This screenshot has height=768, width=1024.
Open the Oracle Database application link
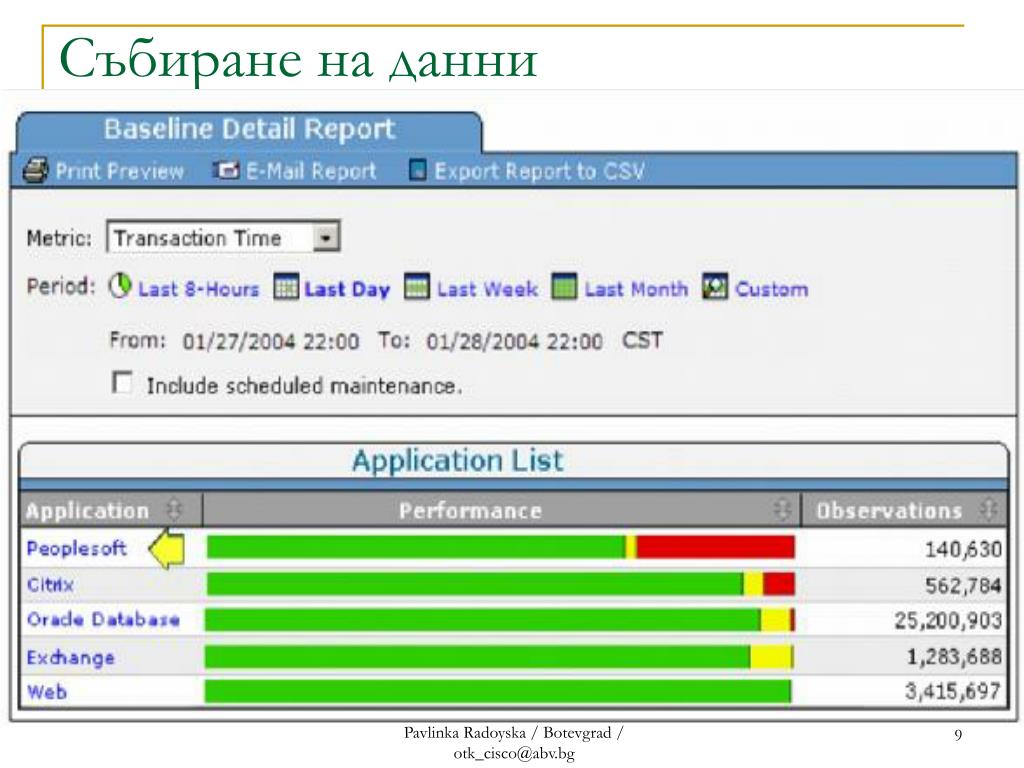tap(103, 619)
